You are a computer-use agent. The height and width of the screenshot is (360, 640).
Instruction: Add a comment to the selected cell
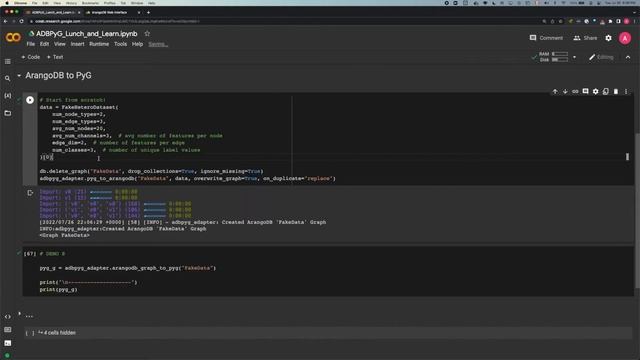[x=585, y=91]
